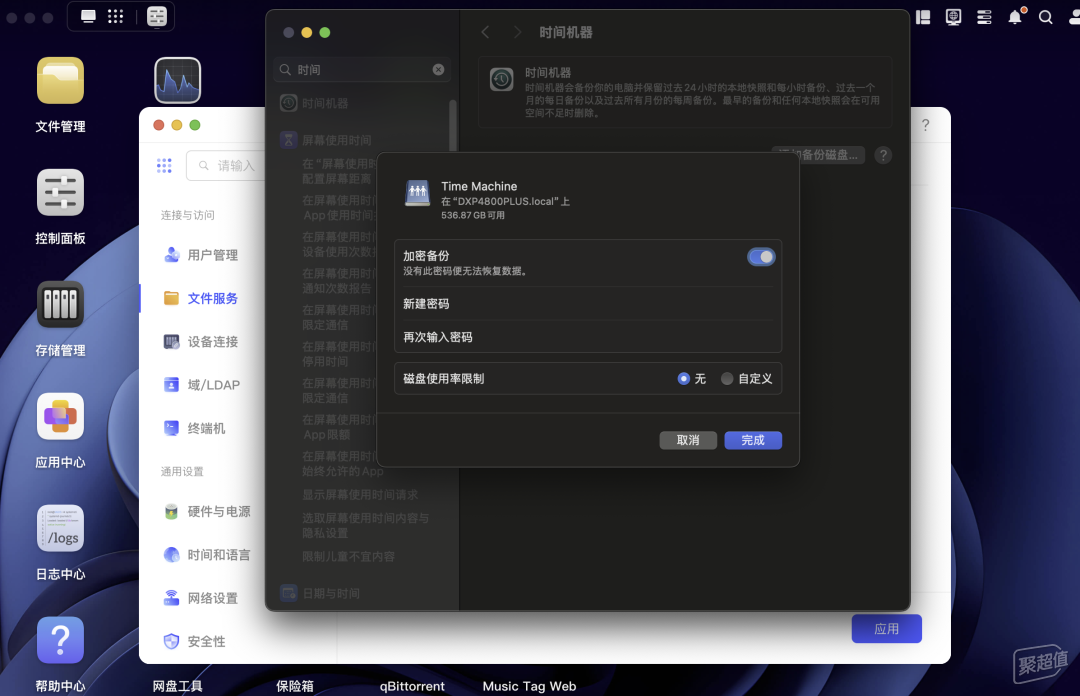Screen dimensions: 1080x696
Task: Open 帮助中心 question mark icon
Action: coord(61,641)
